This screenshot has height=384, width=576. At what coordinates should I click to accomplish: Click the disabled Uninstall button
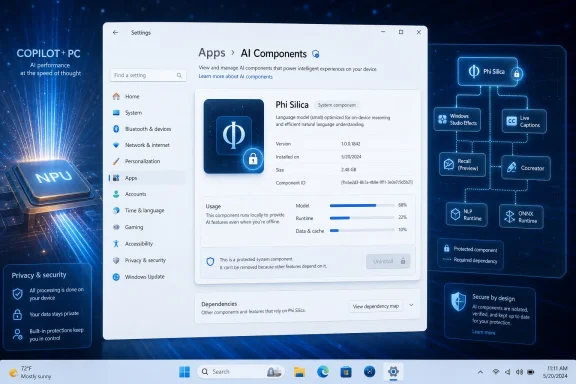click(388, 261)
